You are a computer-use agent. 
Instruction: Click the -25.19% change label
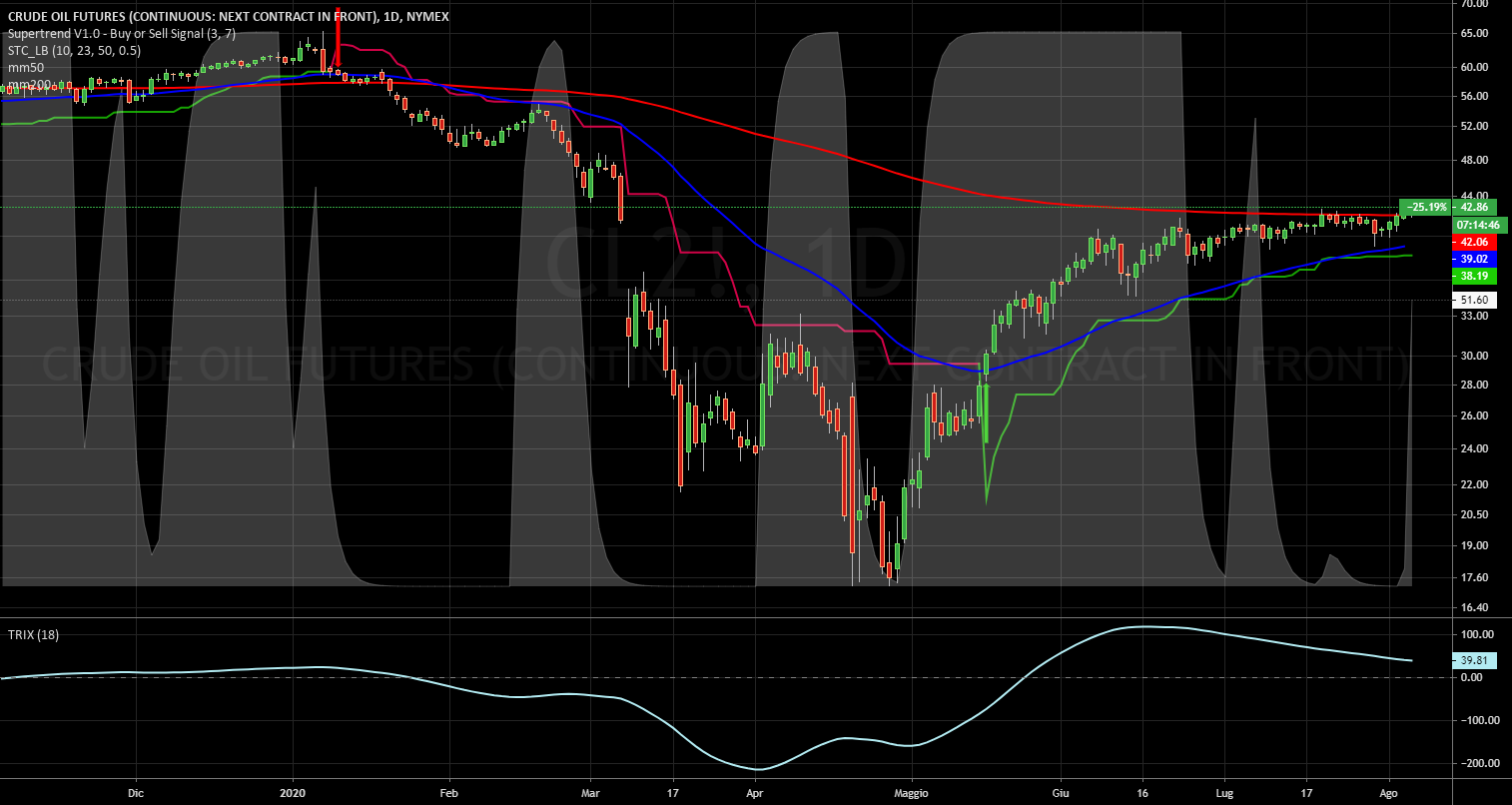click(x=1426, y=208)
